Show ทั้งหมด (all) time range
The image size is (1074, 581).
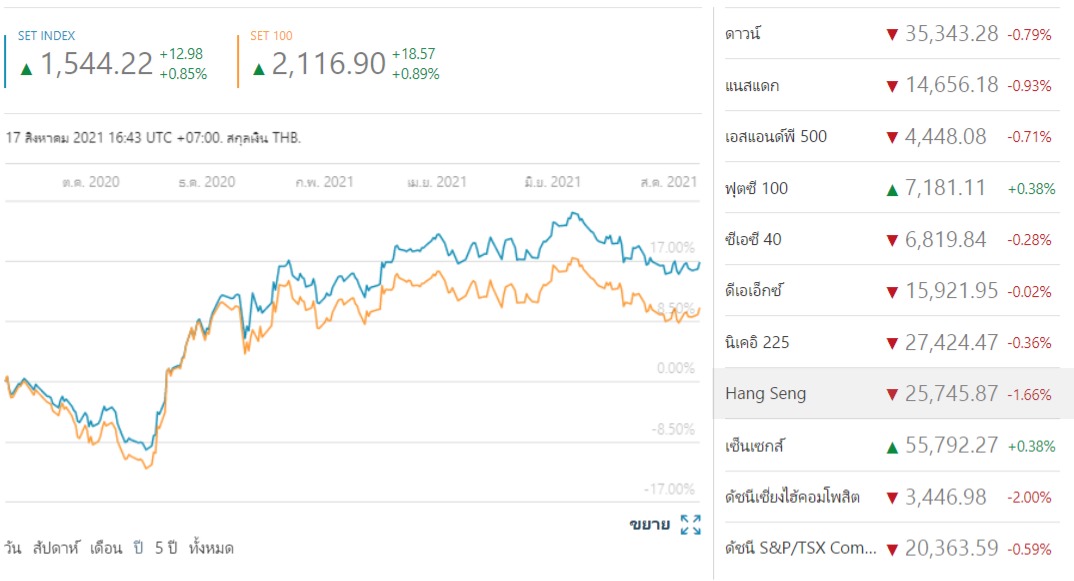click(211, 548)
